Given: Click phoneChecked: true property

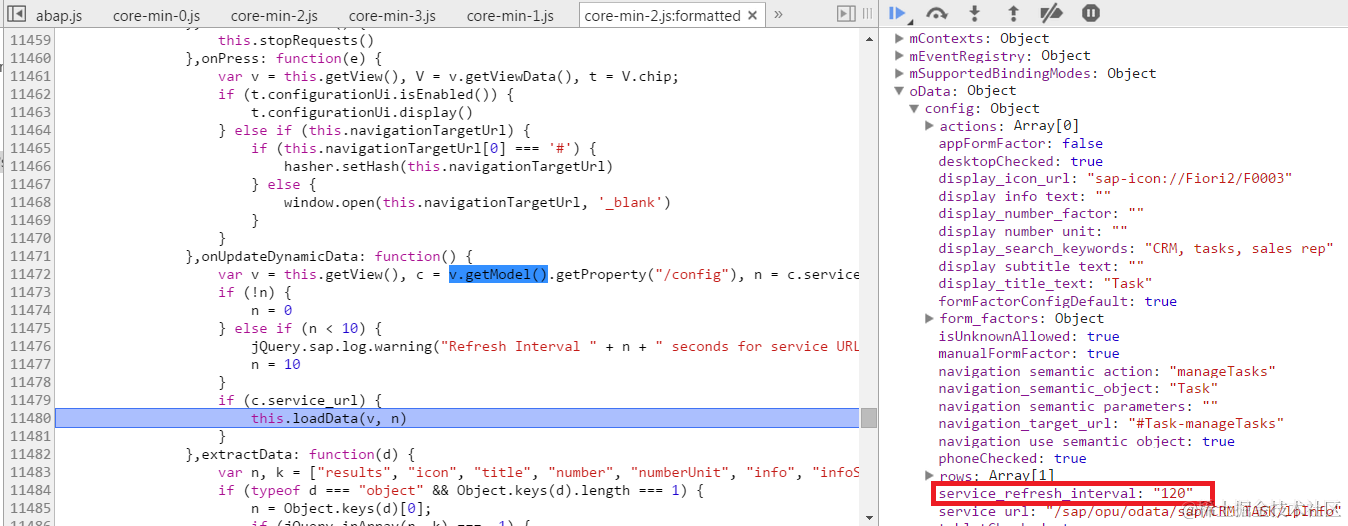Looking at the screenshot, I should pyautogui.click(x=1012, y=458).
